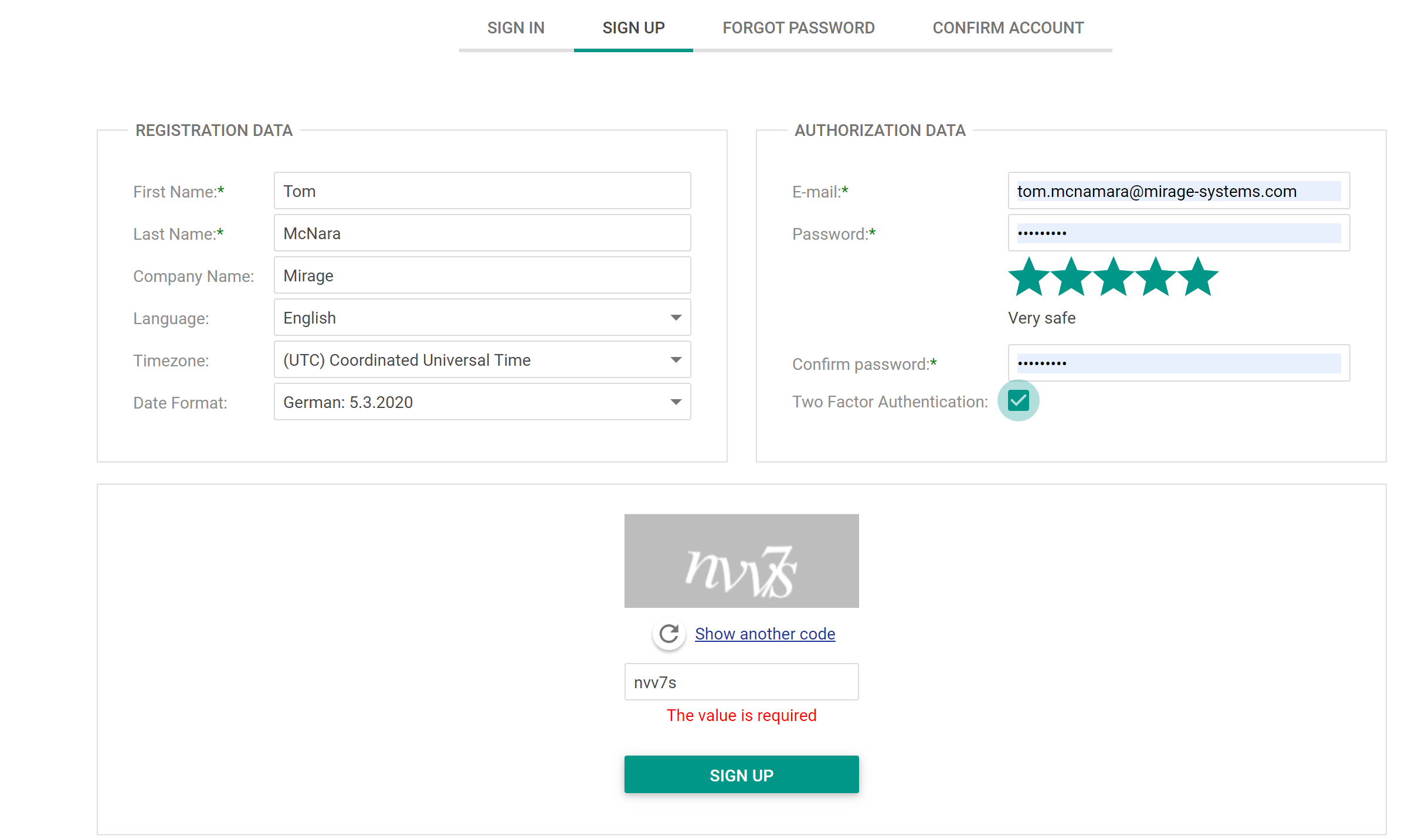This screenshot has height=840, width=1422.
Task: Click the fifth password strength star
Action: click(1197, 277)
